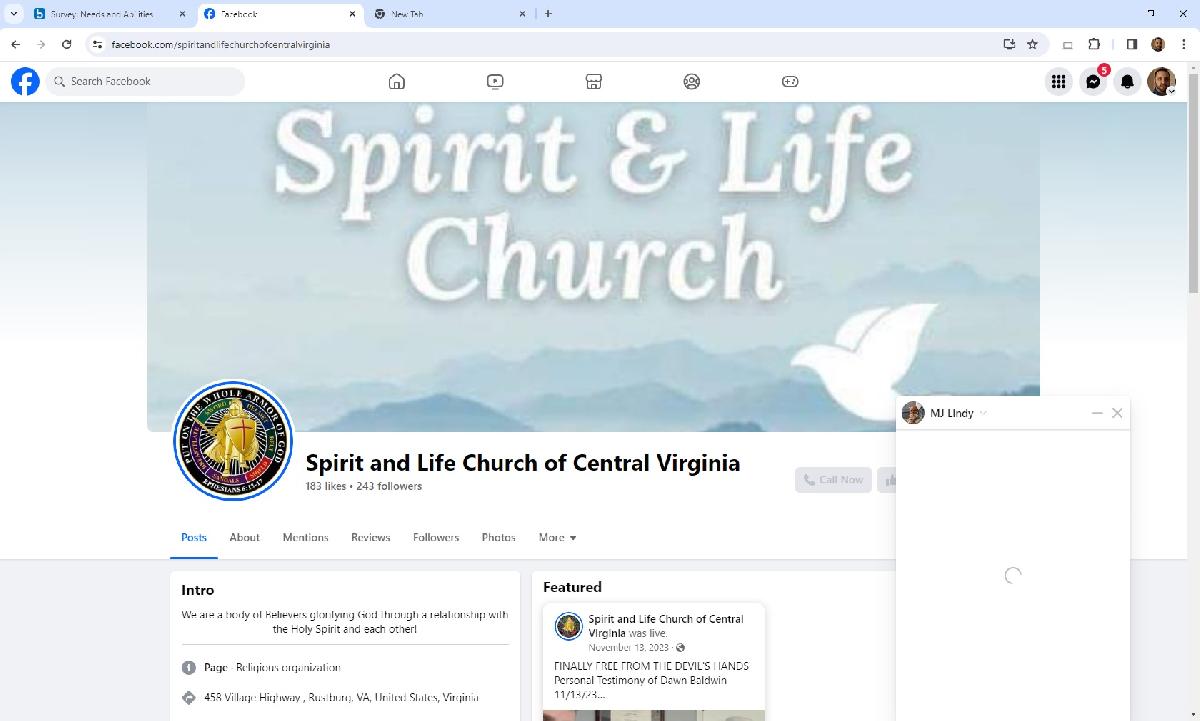Click the Call Now button

point(833,480)
